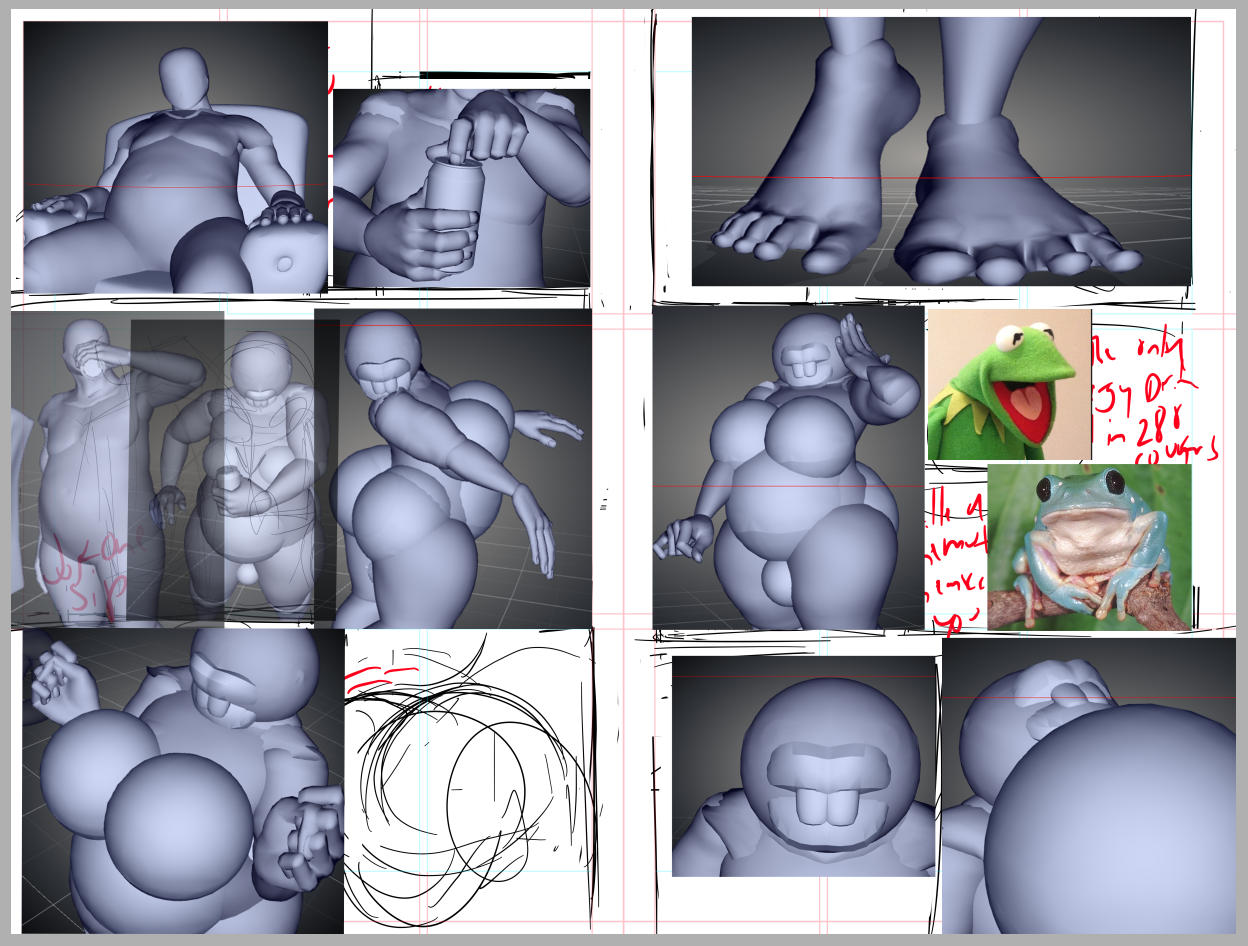Image resolution: width=1248 pixels, height=946 pixels.
Task: Select the translucent figure drinking from a can
Action: [x=117, y=468]
